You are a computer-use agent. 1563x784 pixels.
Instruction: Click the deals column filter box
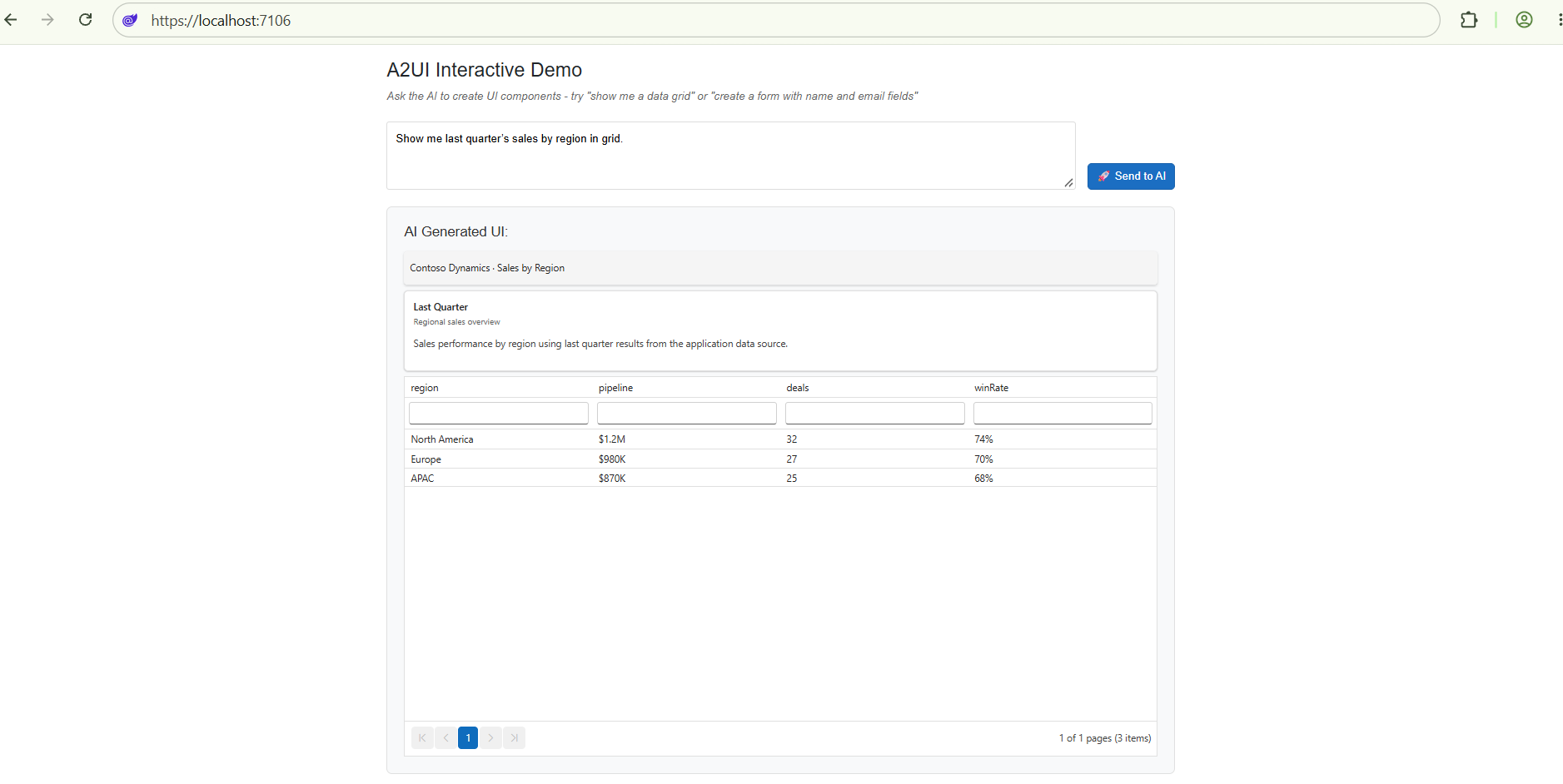point(875,413)
